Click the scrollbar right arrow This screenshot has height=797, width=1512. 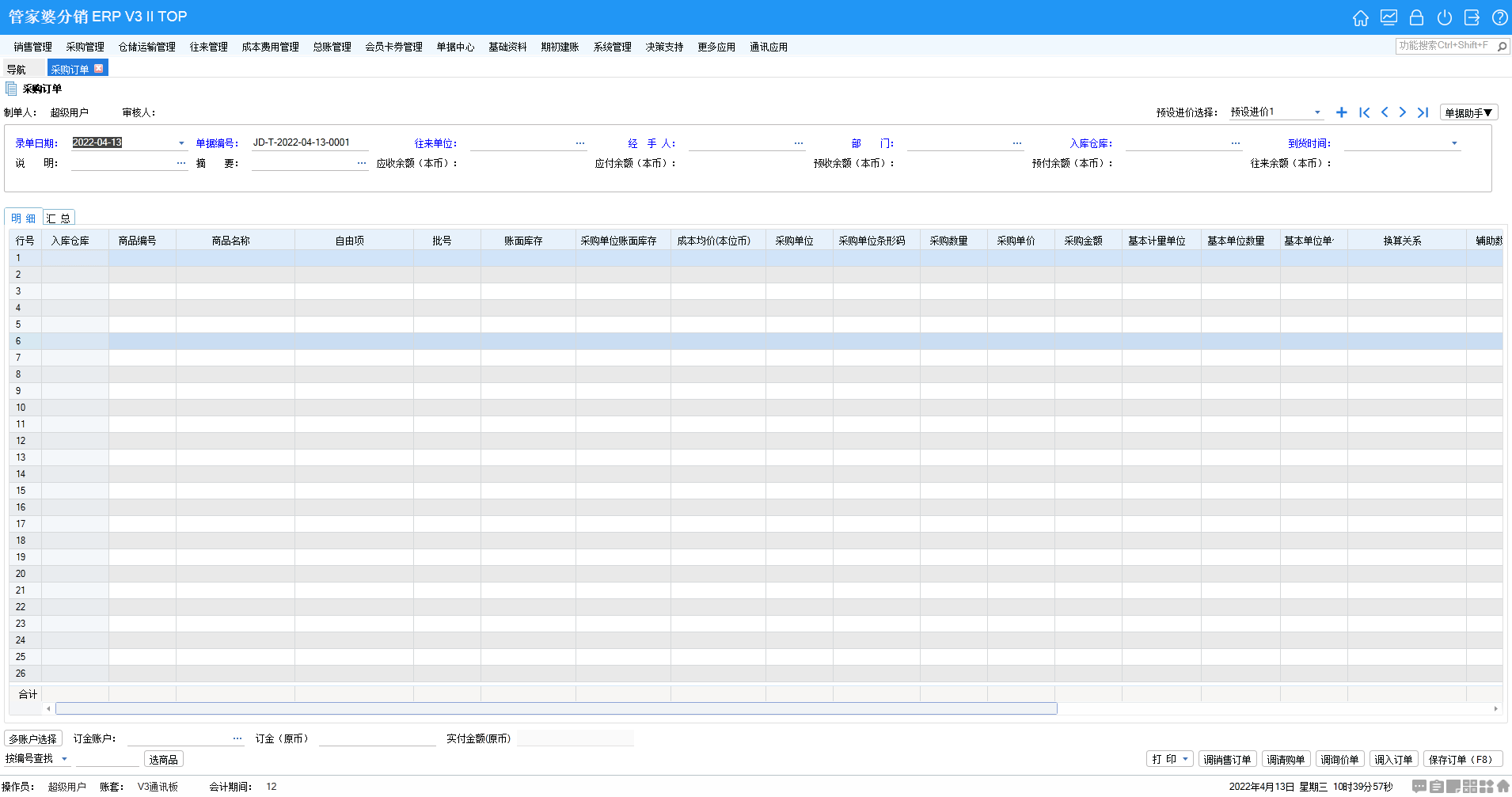pos(1495,708)
